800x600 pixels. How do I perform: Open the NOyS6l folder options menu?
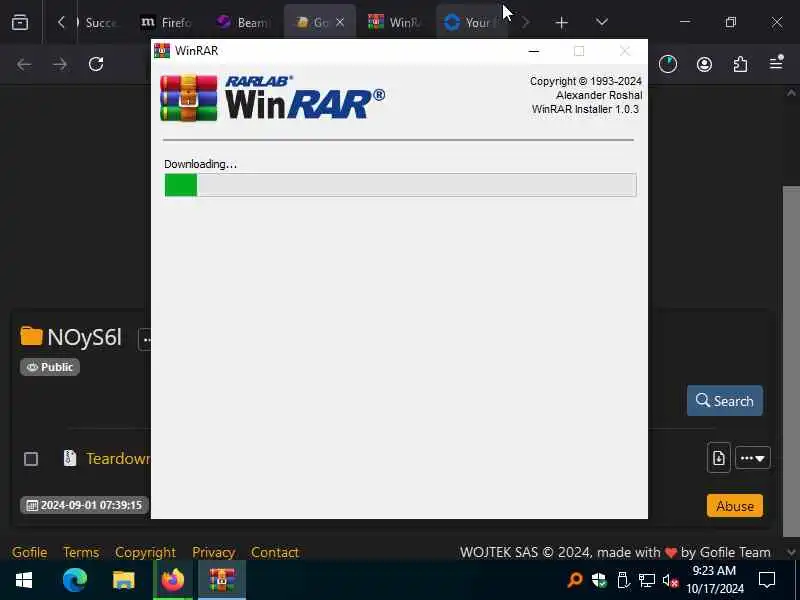click(x=145, y=340)
